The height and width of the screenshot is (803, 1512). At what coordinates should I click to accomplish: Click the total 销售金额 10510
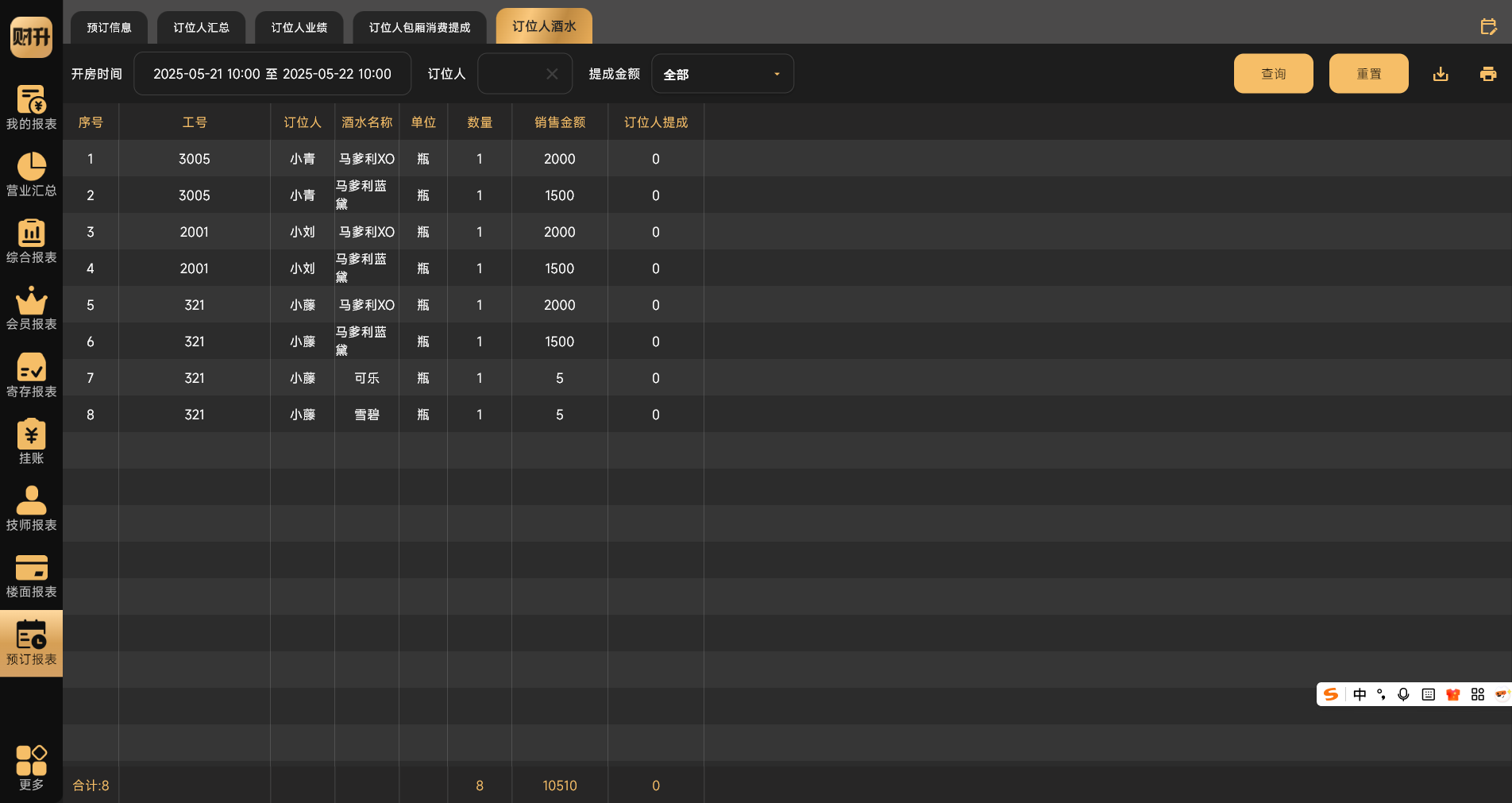point(560,786)
